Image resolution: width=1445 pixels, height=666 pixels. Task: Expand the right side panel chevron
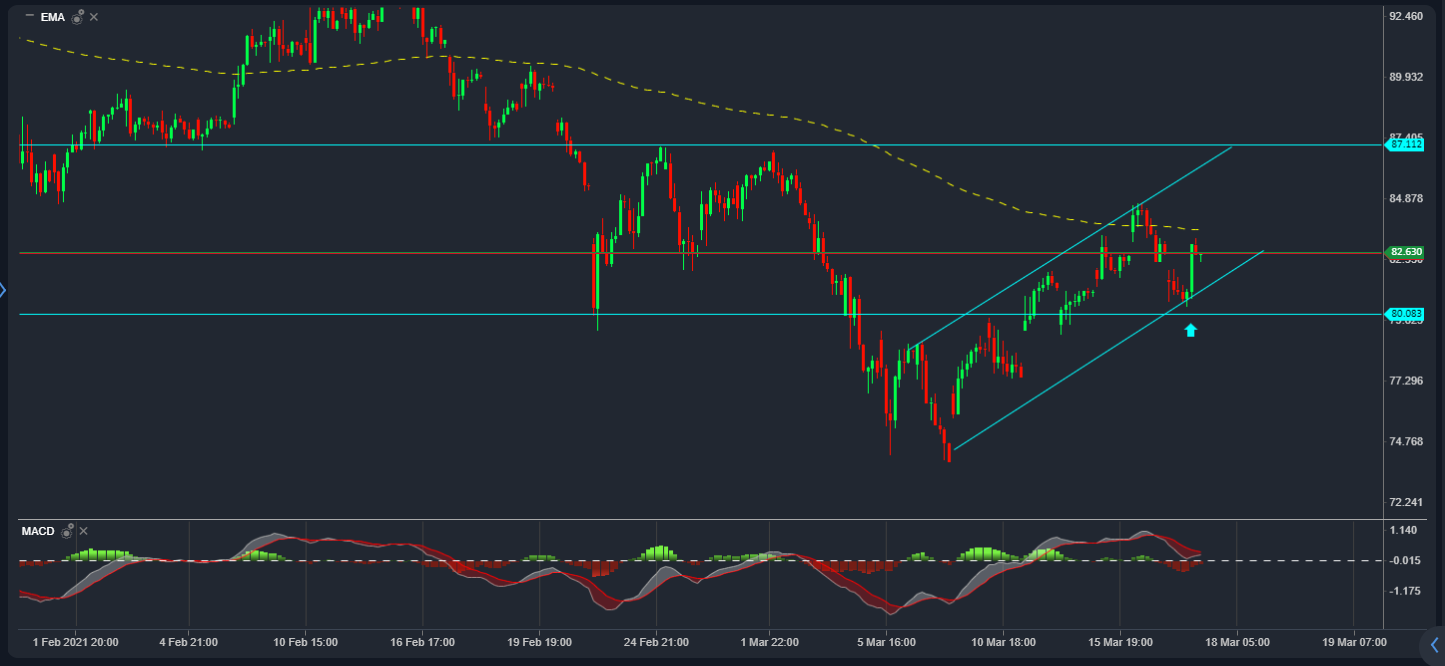point(1434,644)
